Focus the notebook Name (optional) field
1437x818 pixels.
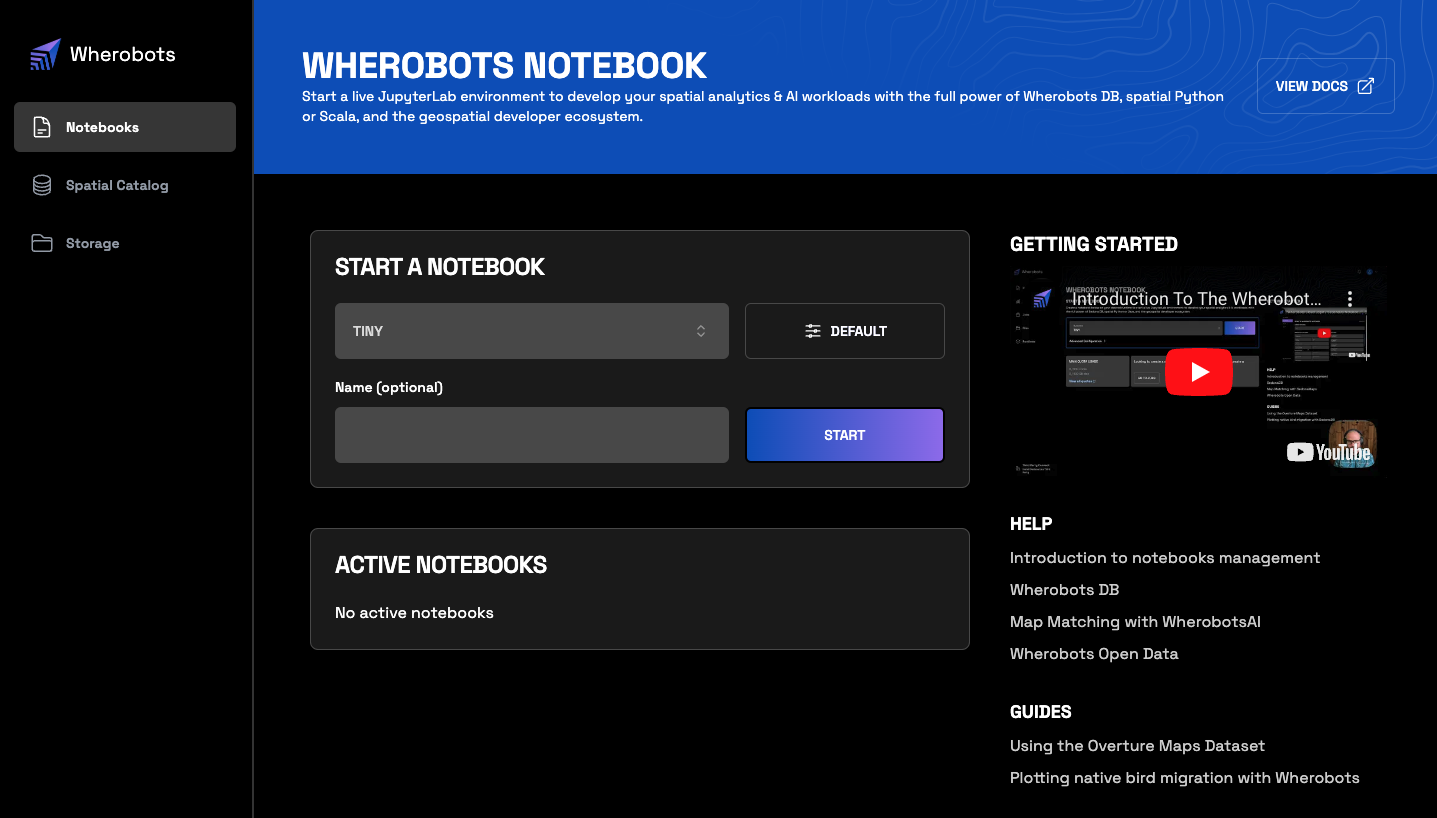532,435
